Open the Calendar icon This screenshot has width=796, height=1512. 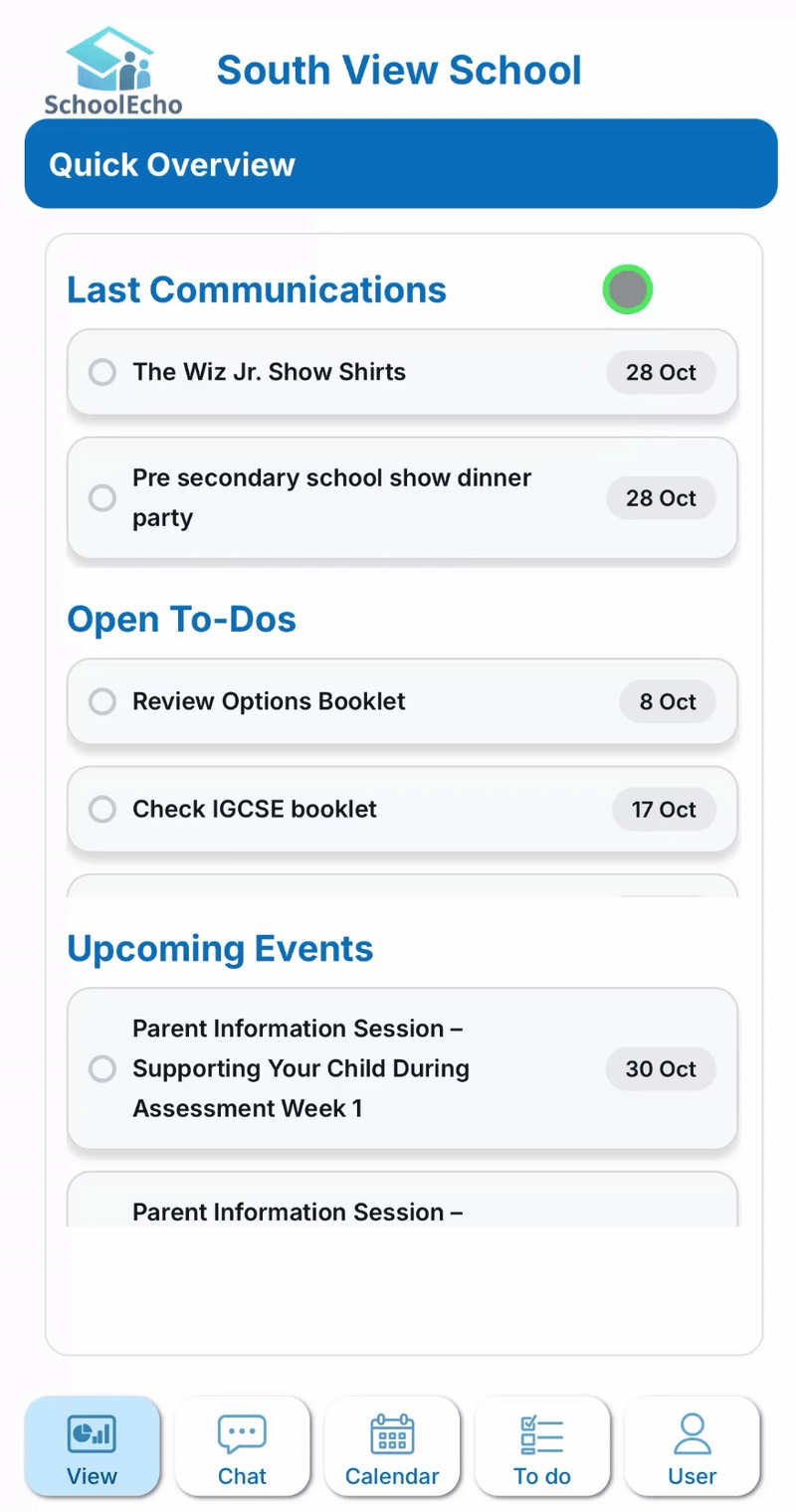pyautogui.click(x=392, y=1434)
